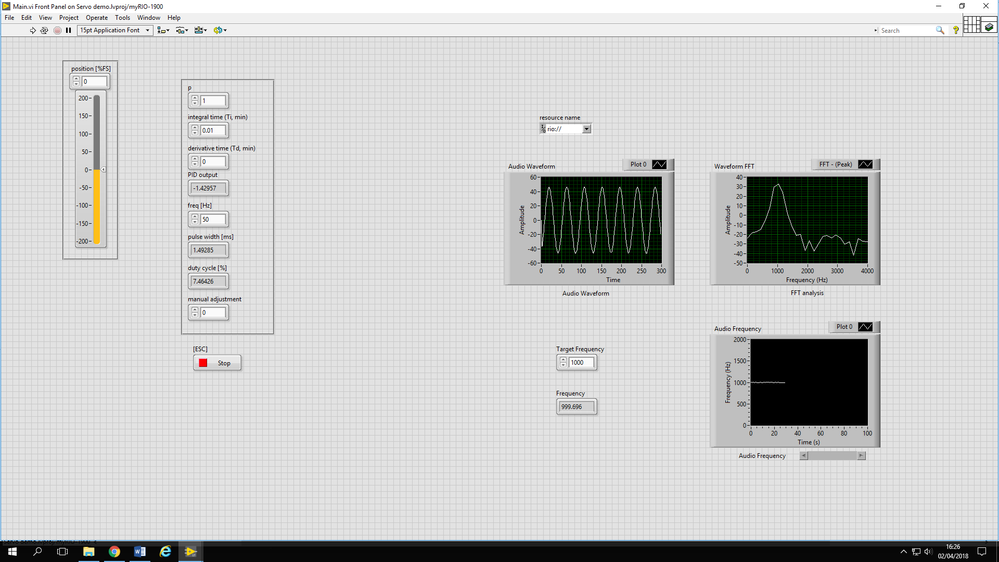Click the Target Frequency field showing 1000

tap(581, 363)
